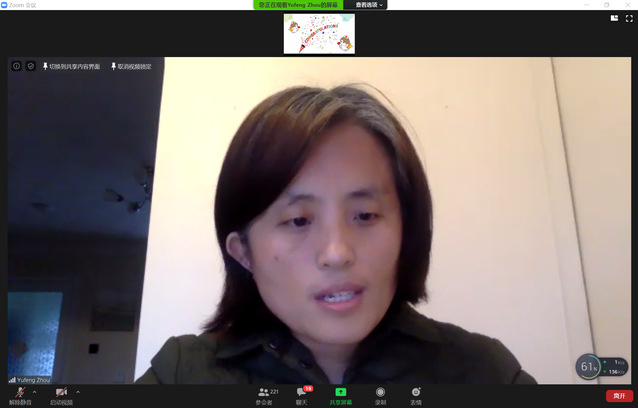The width and height of the screenshot is (638, 408).
Task: Enter full screen mode icon
Action: pyautogui.click(x=629, y=18)
